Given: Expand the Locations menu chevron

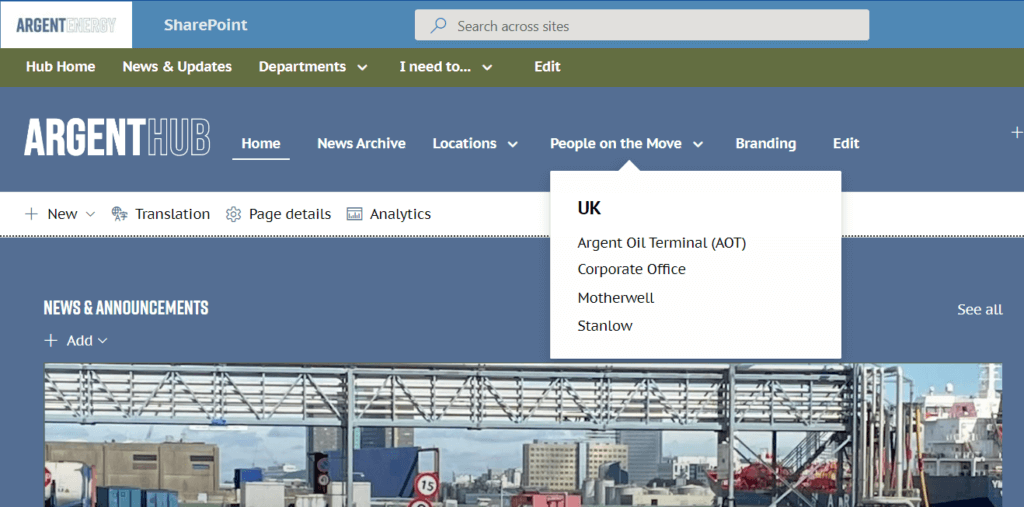Looking at the screenshot, I should tap(513, 144).
